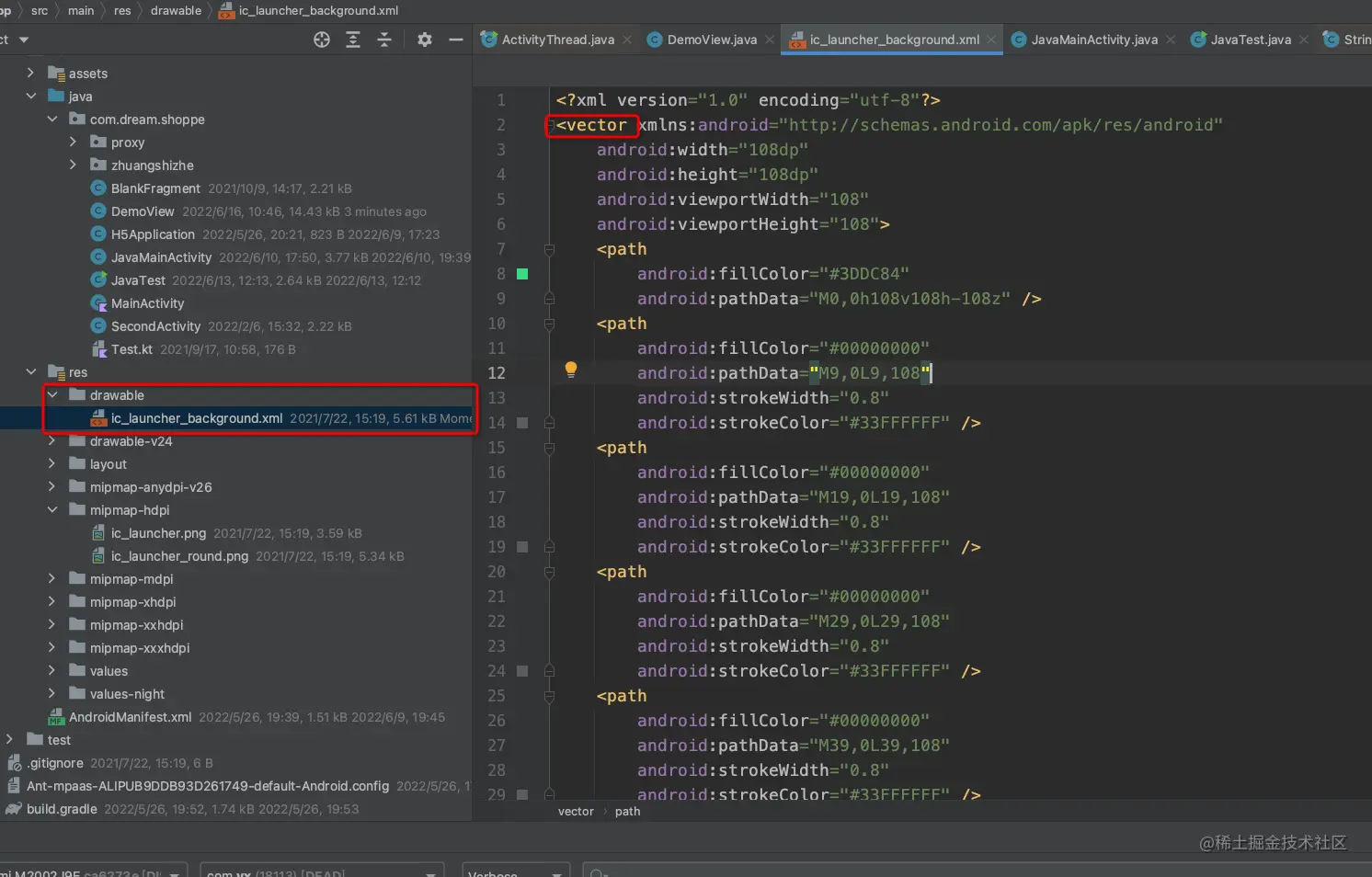Collapse the java folder
Image resolution: width=1372 pixels, height=877 pixels.
point(30,96)
